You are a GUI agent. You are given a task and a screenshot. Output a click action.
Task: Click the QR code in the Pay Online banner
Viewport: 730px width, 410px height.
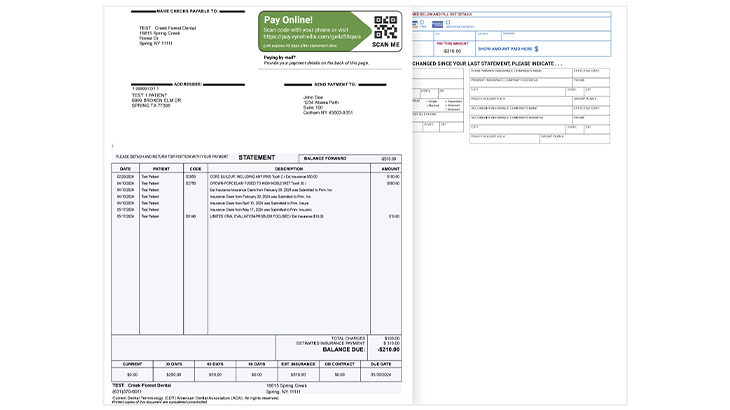pyautogui.click(x=385, y=27)
